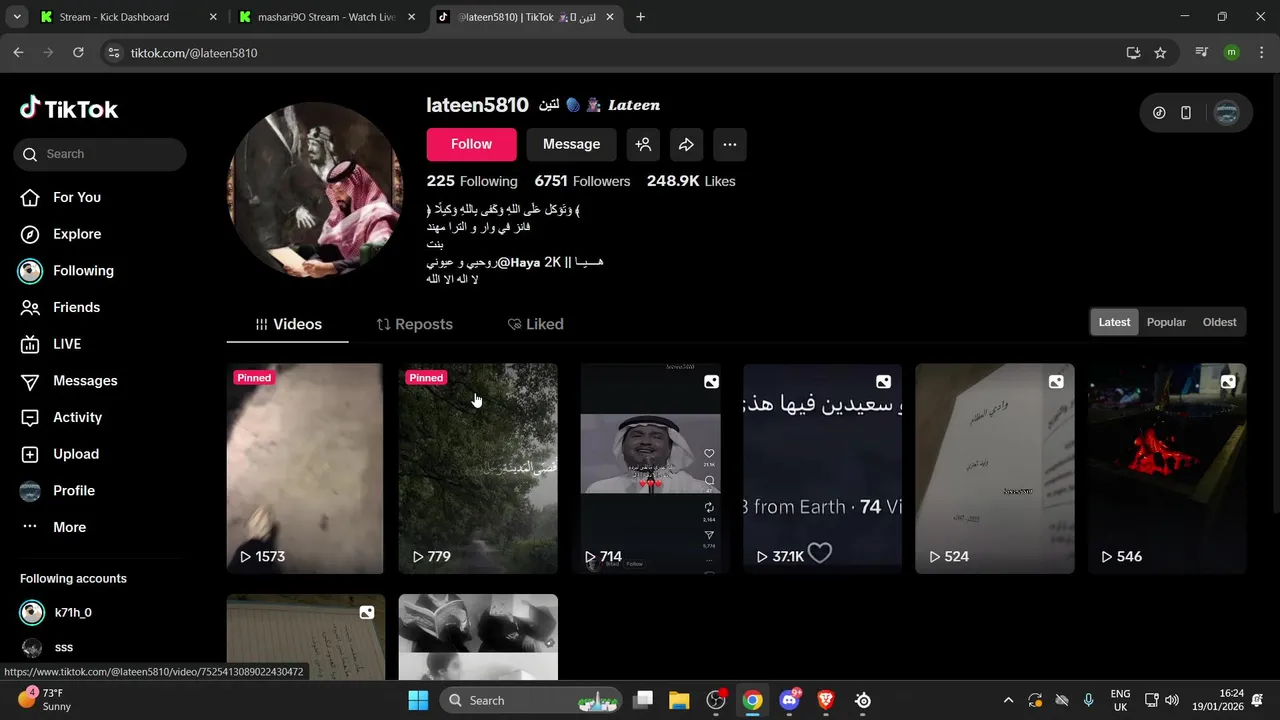Open pinned video with 779 views
Screen dimensions: 1280x720
tap(478, 468)
